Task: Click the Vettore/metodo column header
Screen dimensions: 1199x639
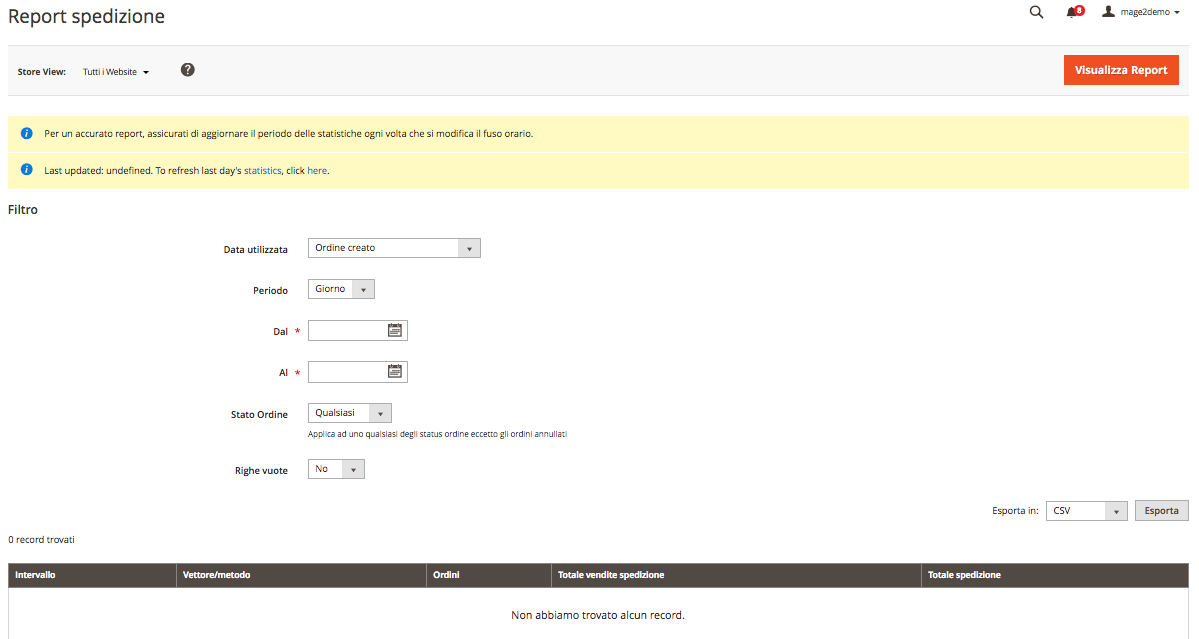Action: pos(301,575)
